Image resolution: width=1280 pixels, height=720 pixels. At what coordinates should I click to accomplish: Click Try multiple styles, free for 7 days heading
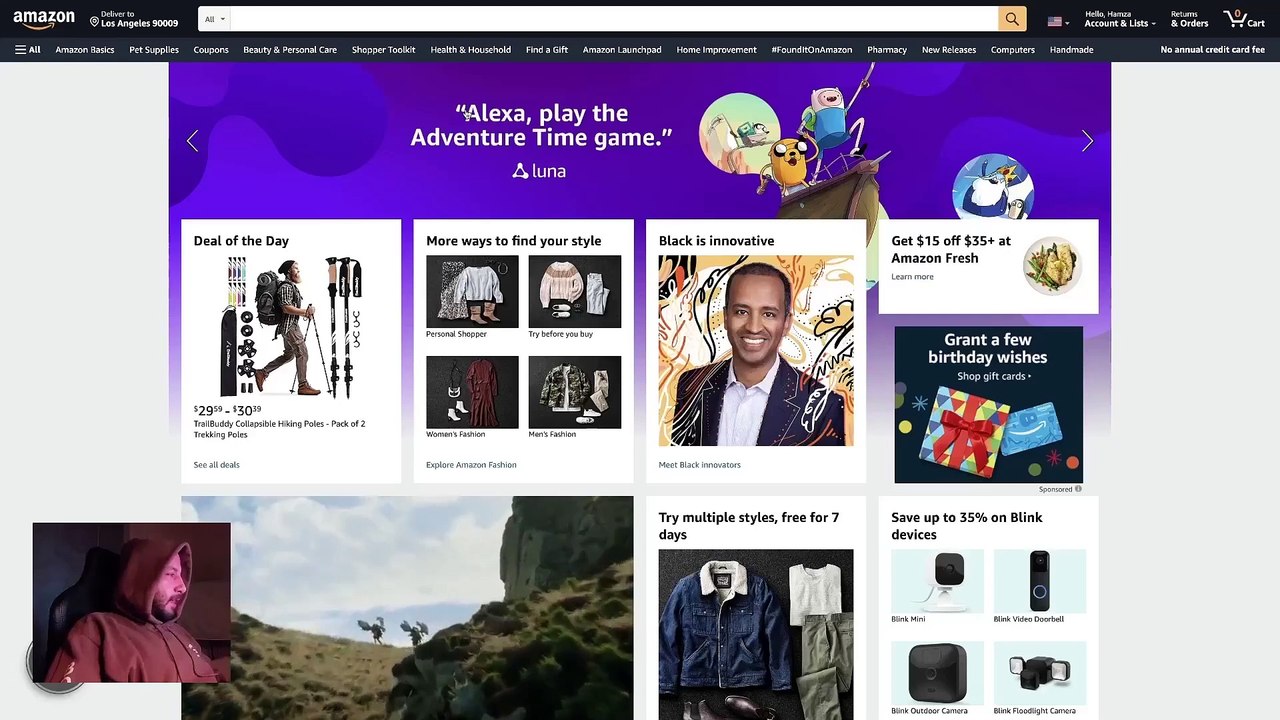coord(749,526)
